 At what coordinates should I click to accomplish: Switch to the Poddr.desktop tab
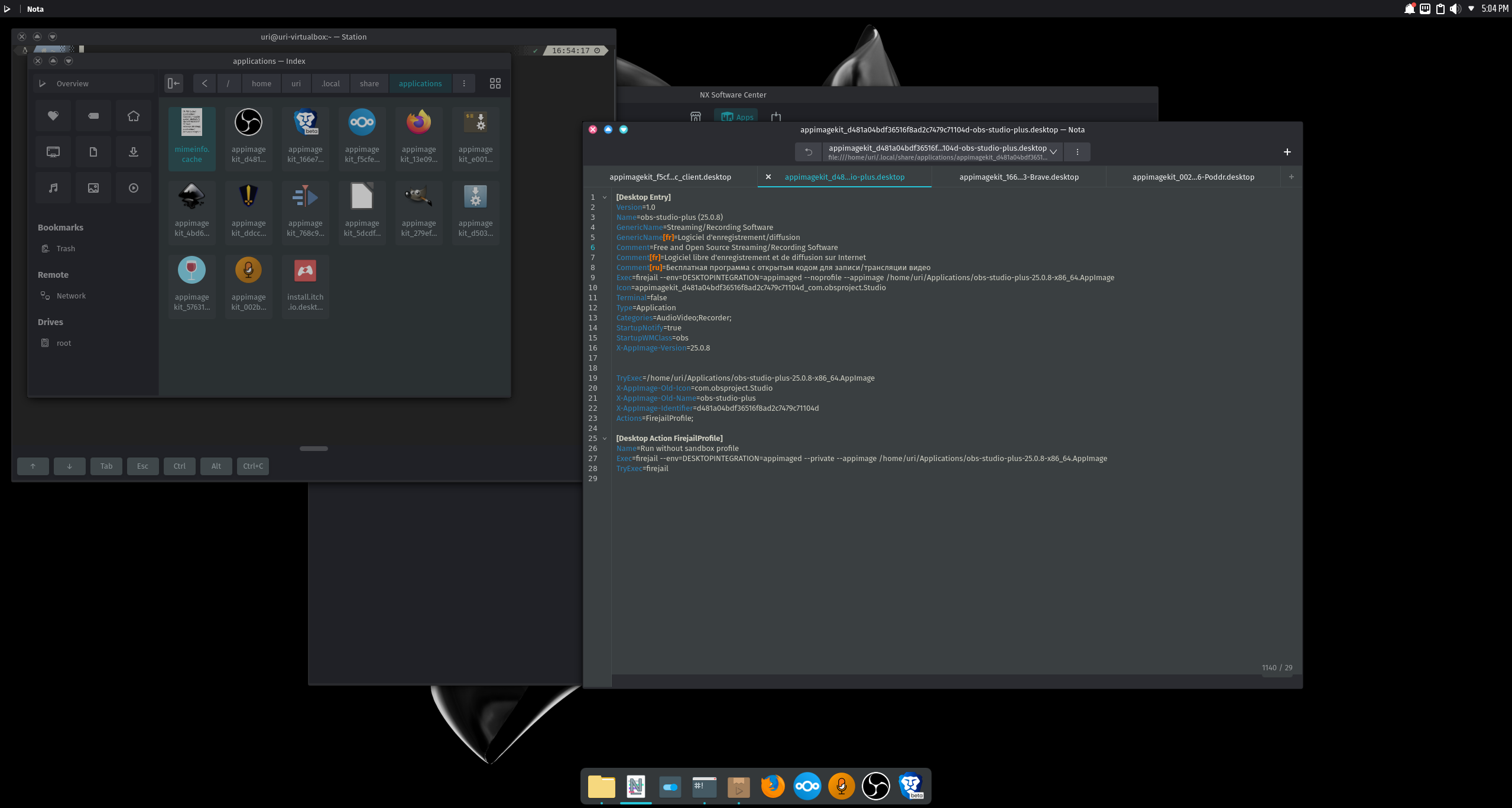pos(1193,177)
